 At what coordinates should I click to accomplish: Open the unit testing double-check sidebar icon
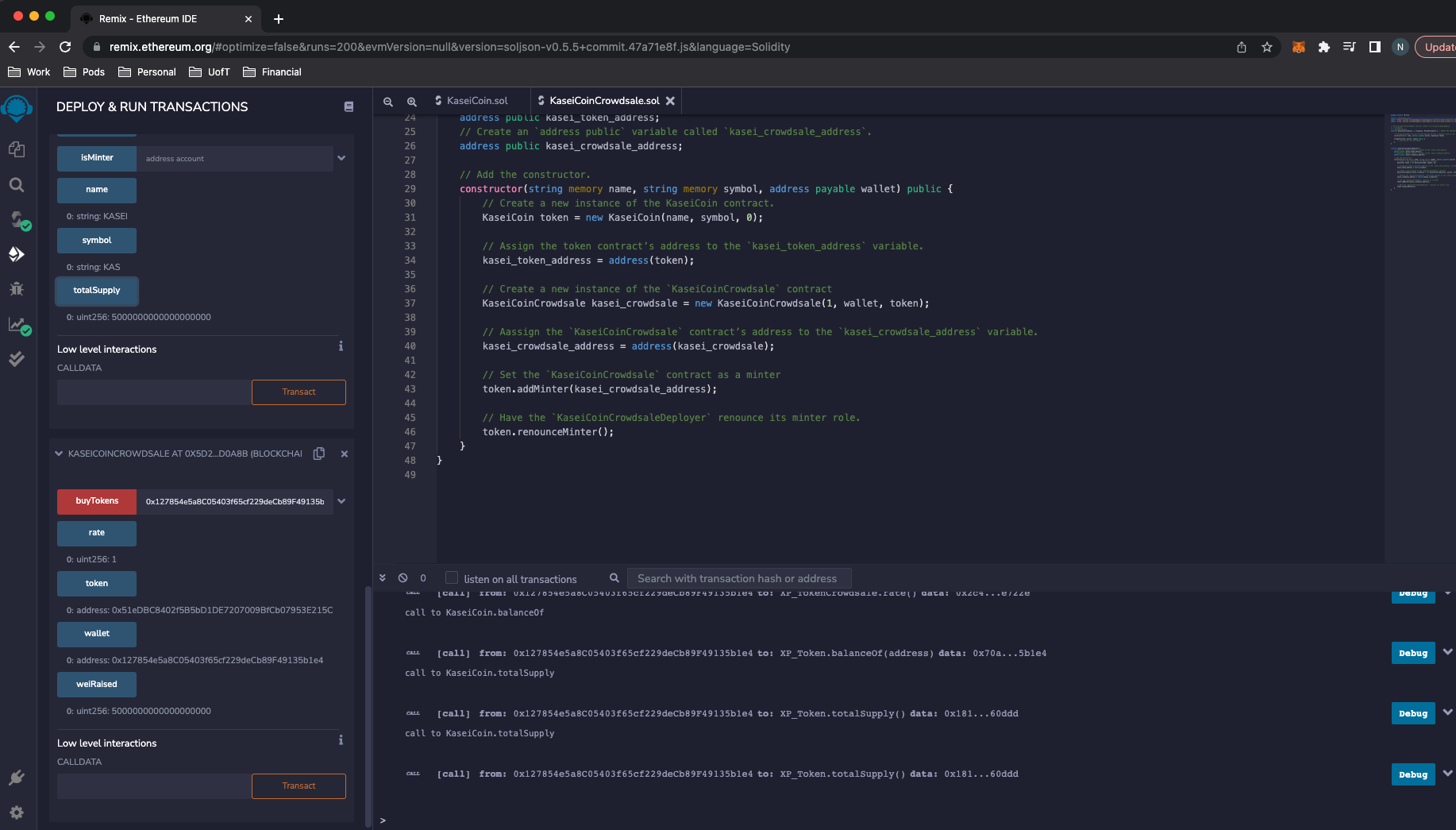17,359
